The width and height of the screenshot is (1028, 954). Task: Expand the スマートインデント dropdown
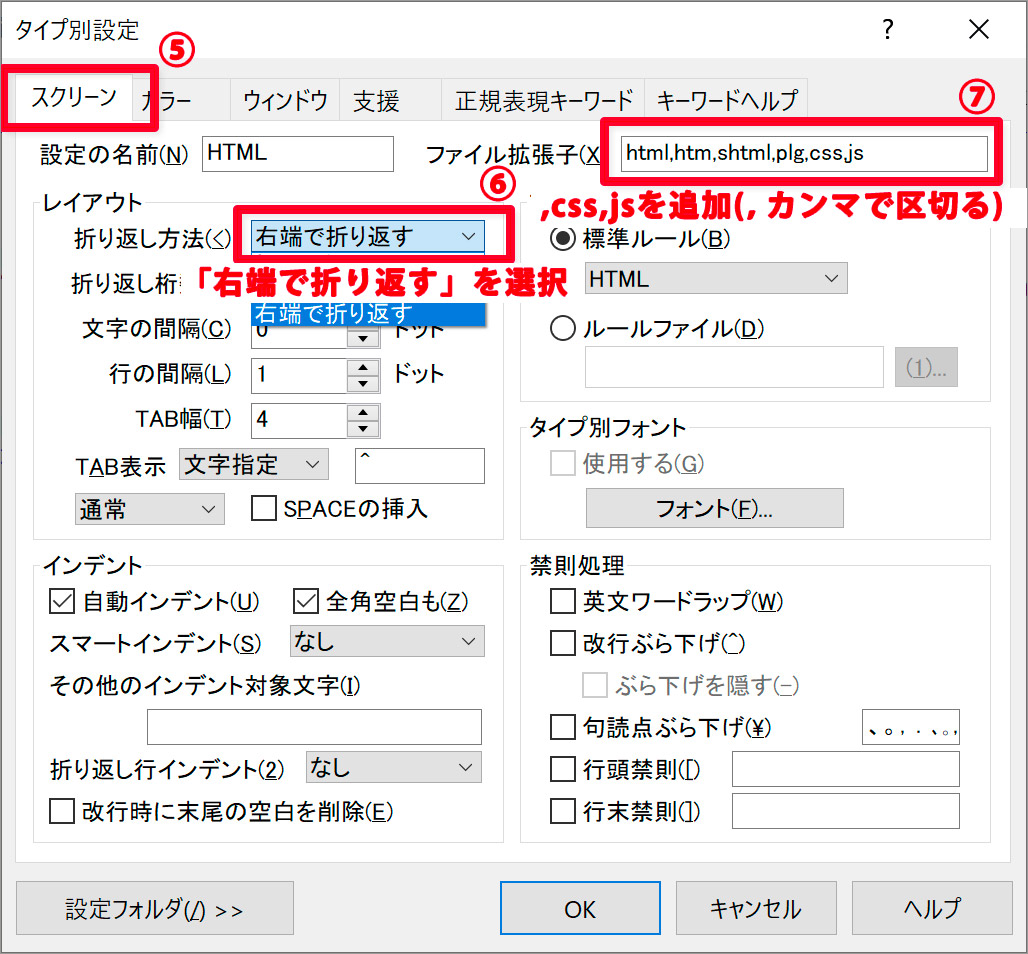386,642
